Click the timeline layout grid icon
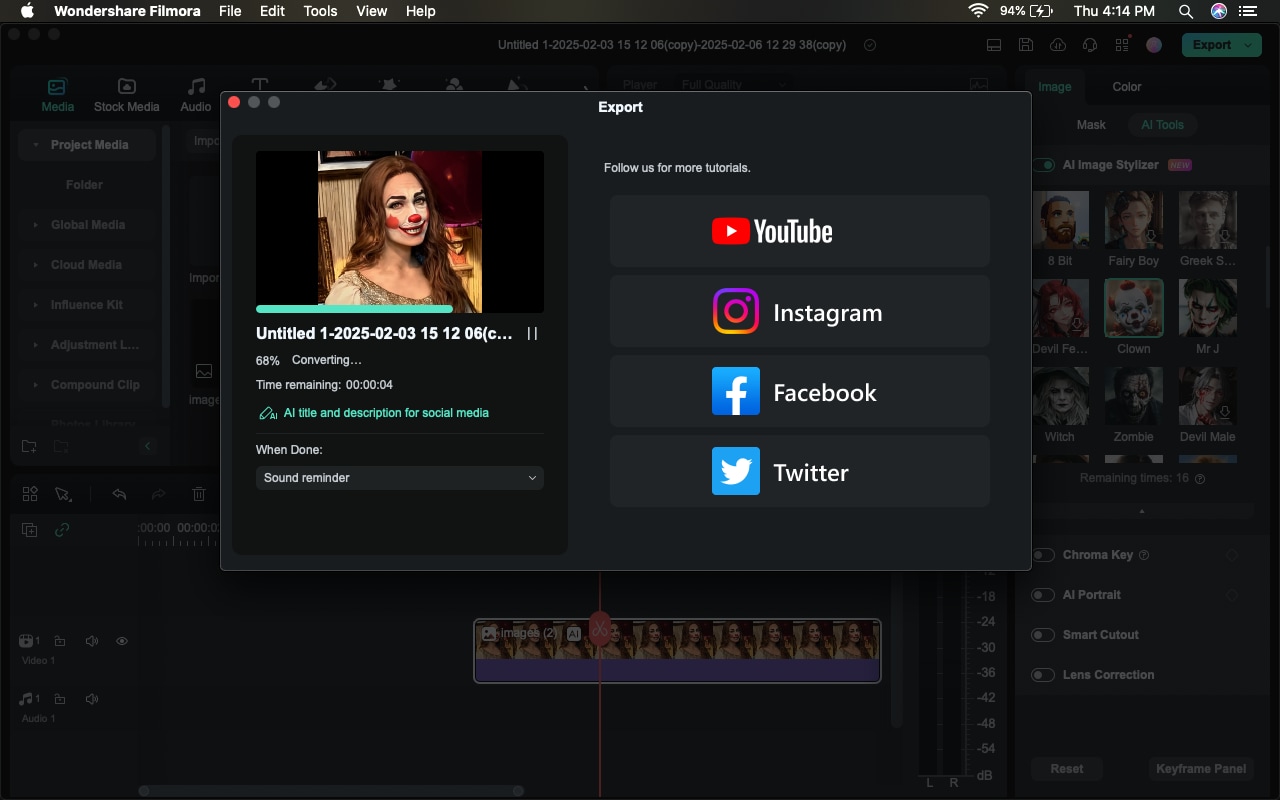This screenshot has height=800, width=1280. [x=30, y=494]
